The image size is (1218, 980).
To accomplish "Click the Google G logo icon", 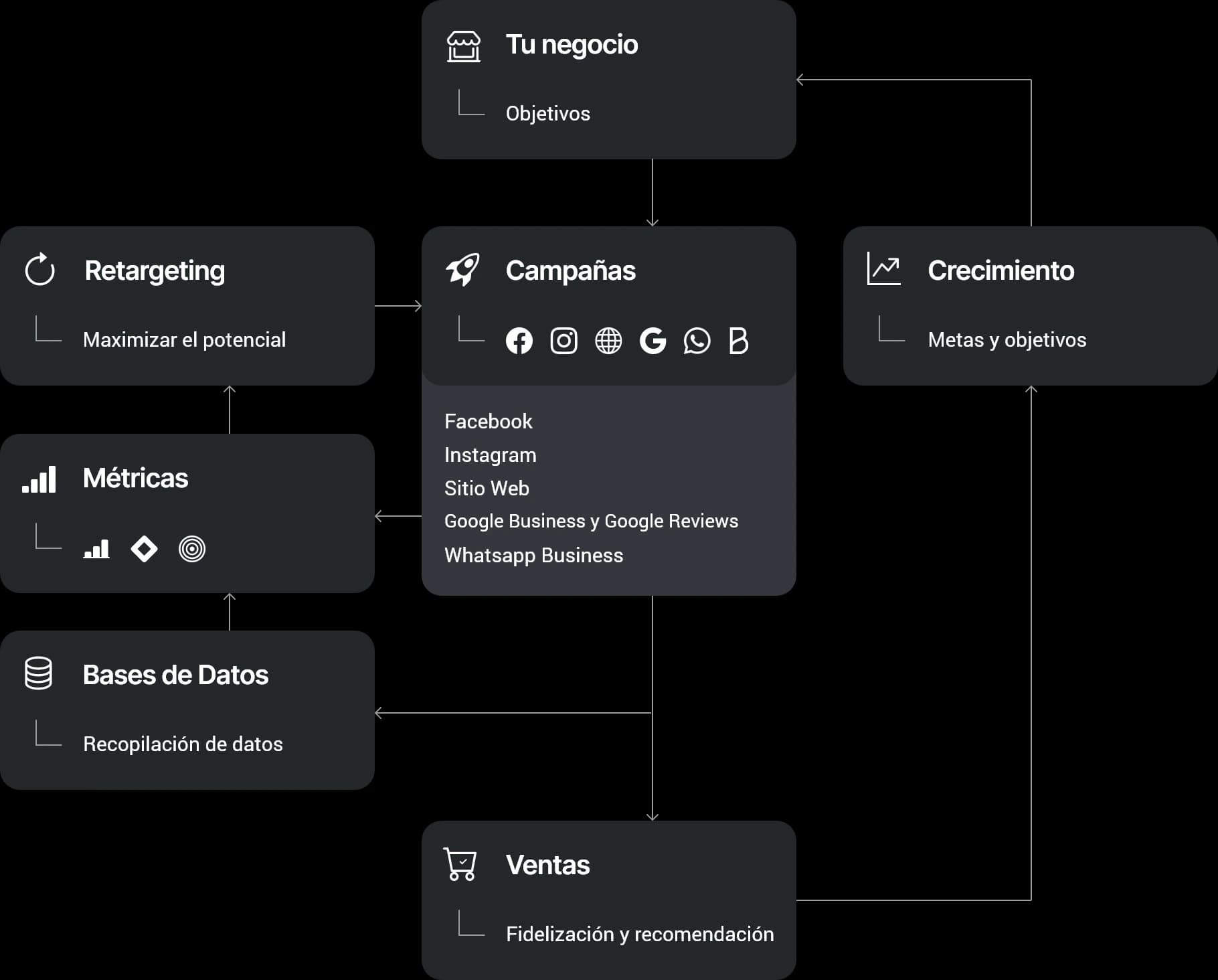I will [652, 341].
